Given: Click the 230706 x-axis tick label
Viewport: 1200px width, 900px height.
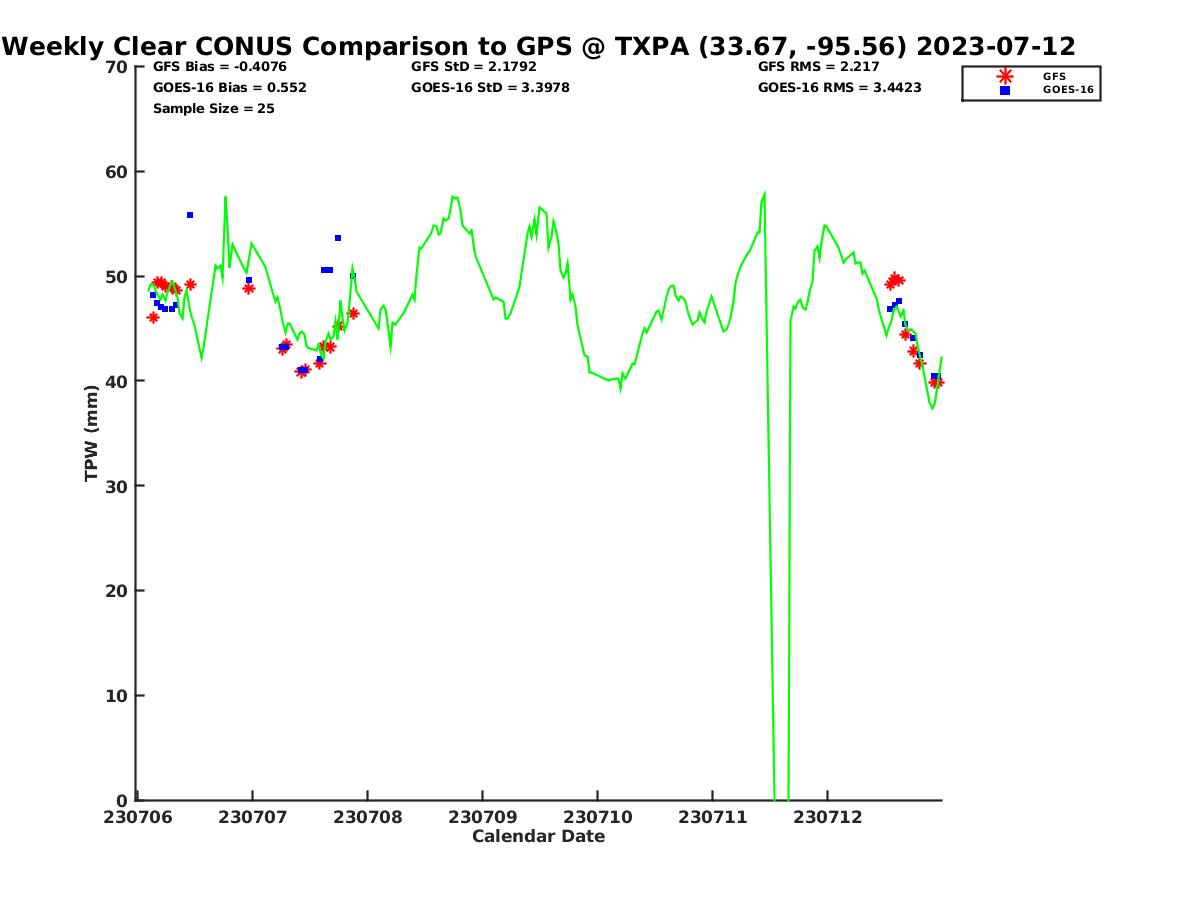Looking at the screenshot, I should pos(138,817).
